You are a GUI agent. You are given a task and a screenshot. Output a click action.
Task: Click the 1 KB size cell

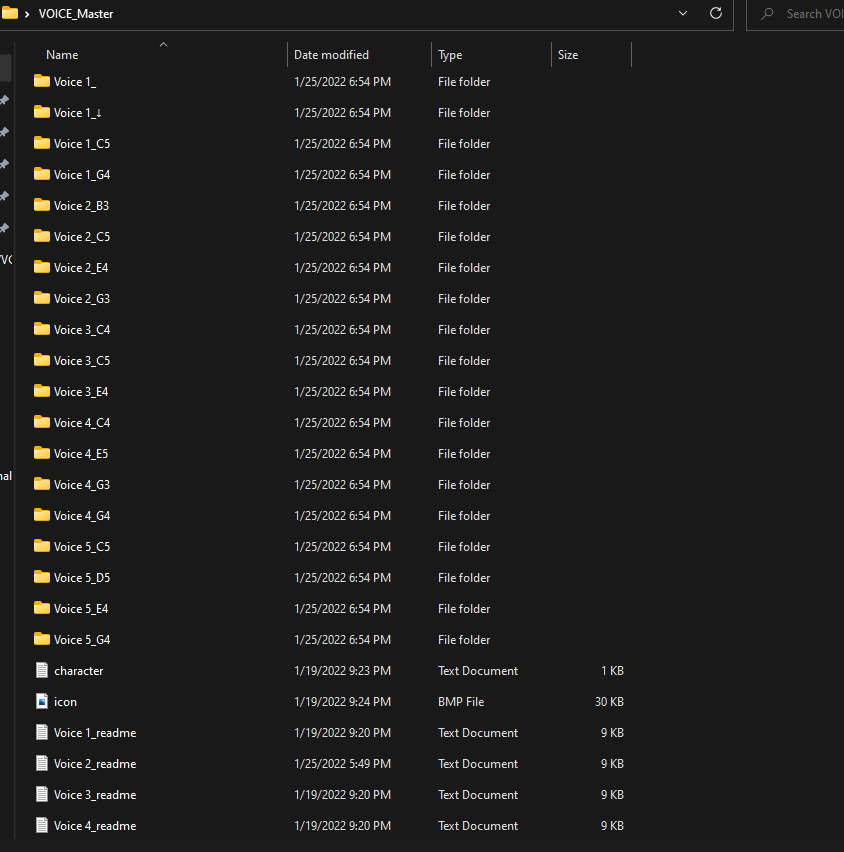point(612,671)
